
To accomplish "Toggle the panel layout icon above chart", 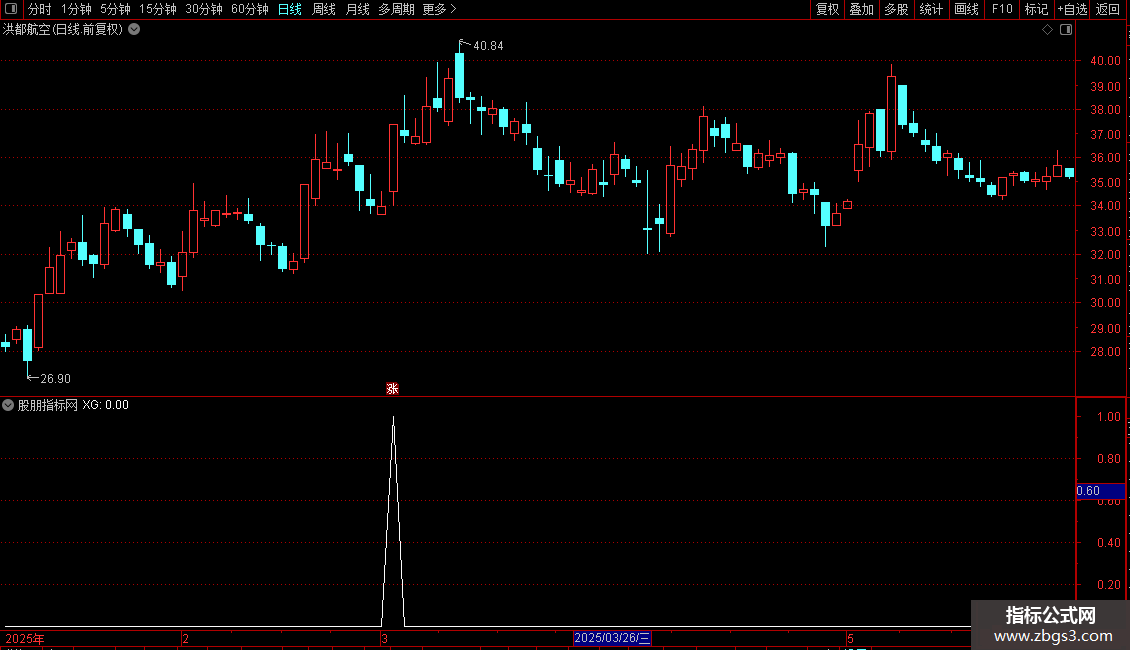I will pos(1066,30).
